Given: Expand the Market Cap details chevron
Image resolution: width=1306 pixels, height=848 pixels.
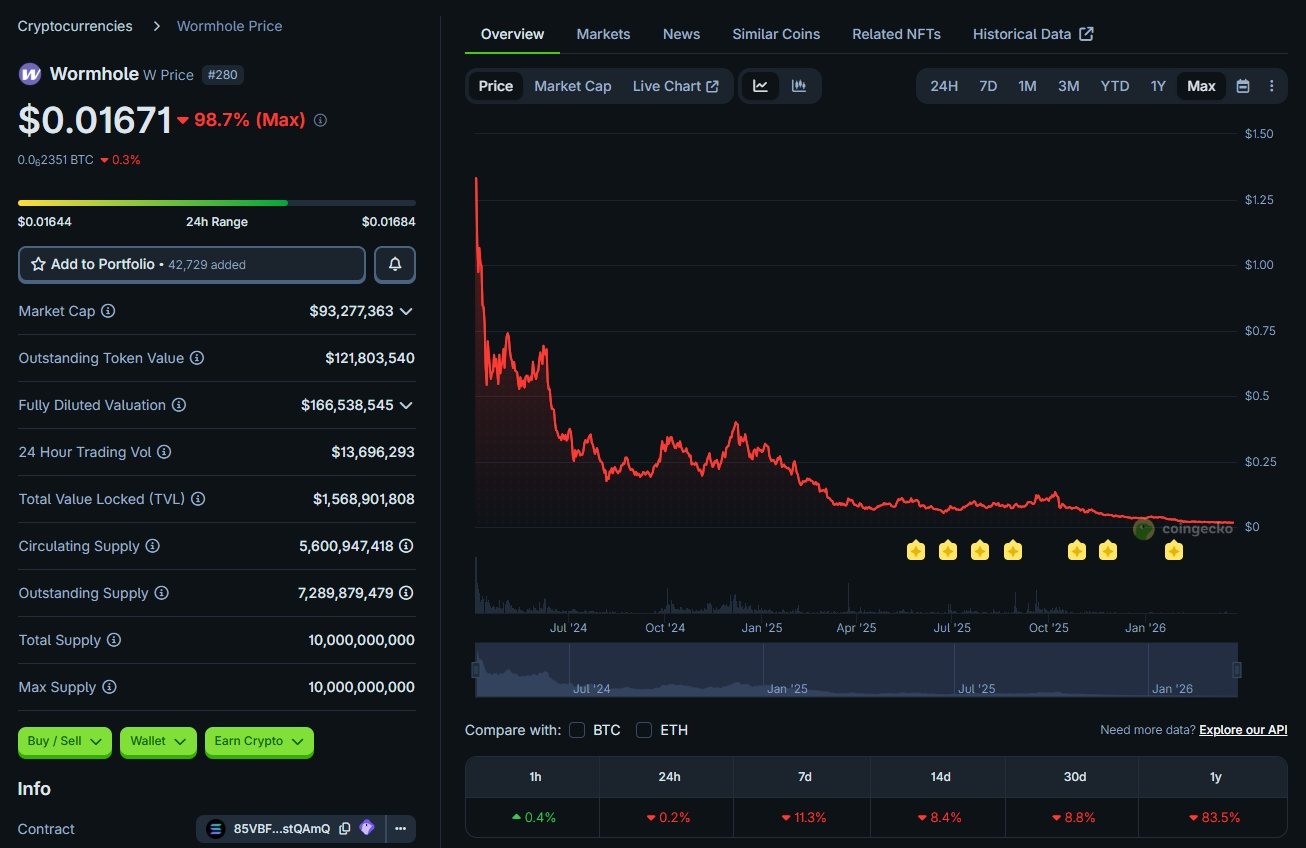Looking at the screenshot, I should click(406, 311).
